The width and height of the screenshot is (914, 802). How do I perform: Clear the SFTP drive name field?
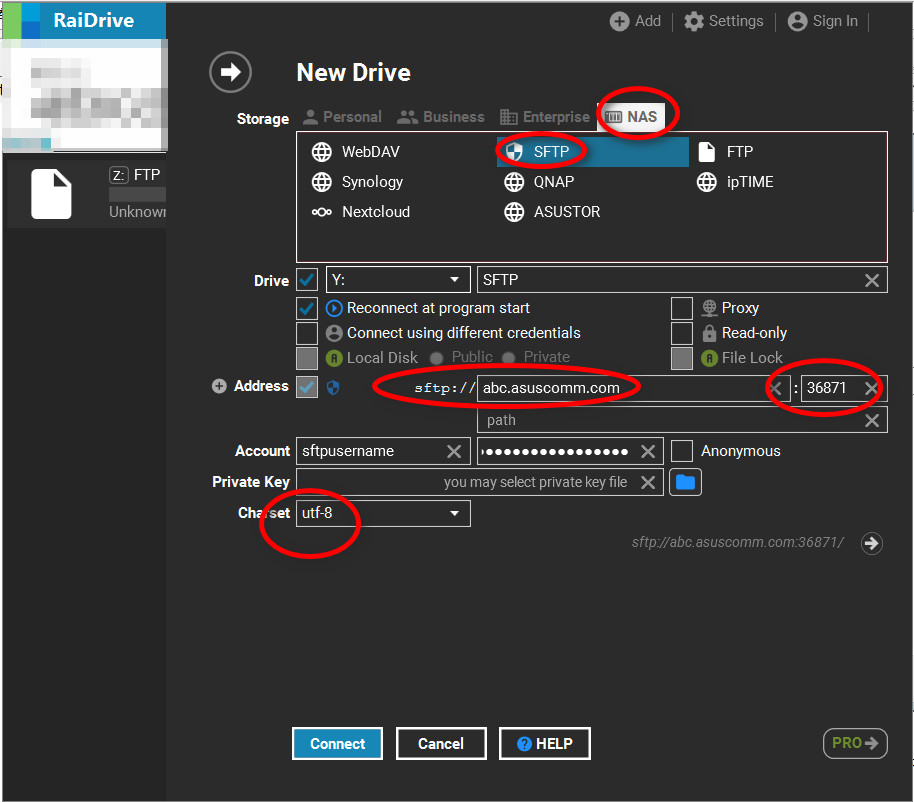(871, 280)
